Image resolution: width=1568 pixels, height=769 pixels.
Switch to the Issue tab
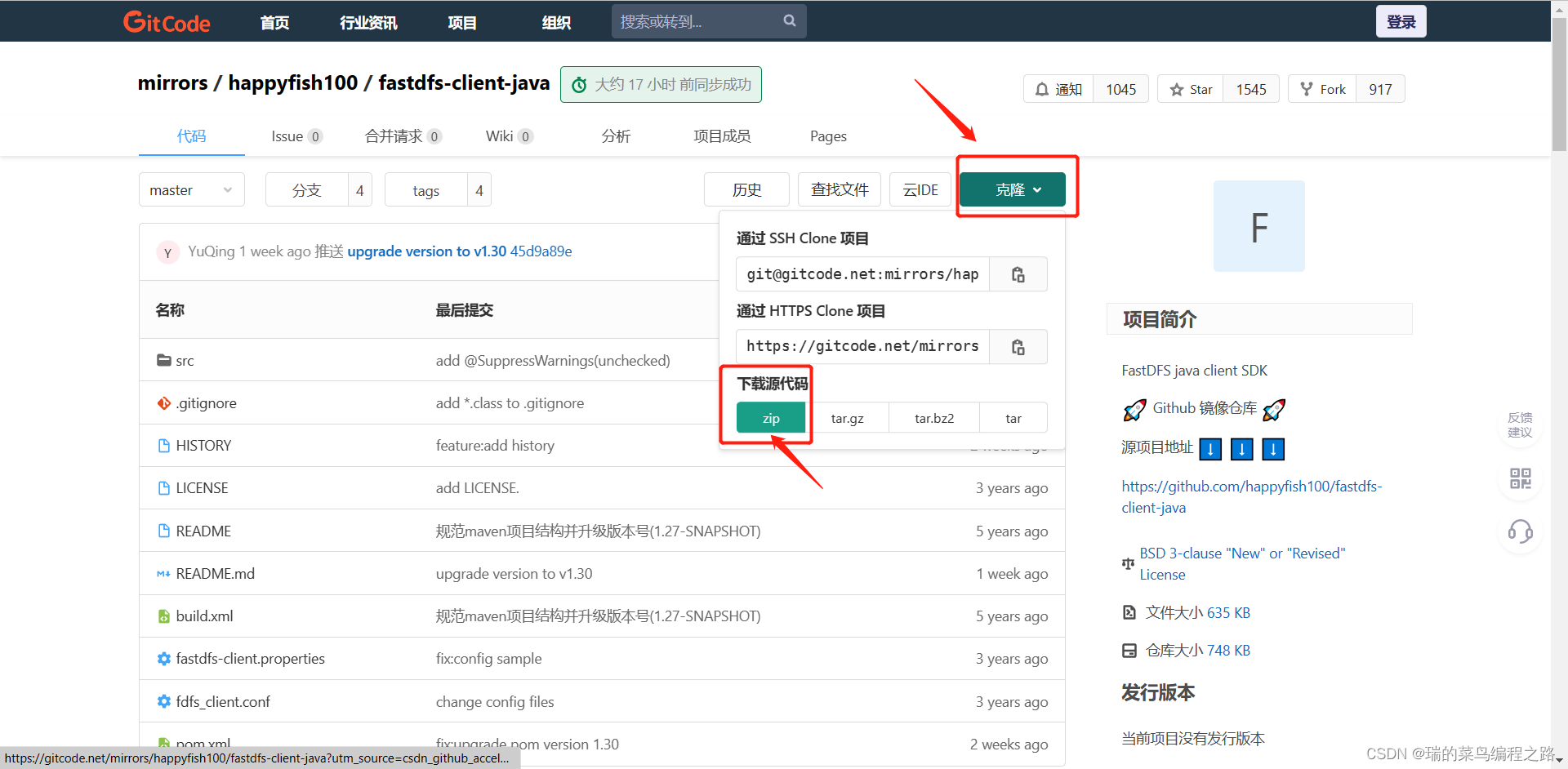click(x=296, y=136)
